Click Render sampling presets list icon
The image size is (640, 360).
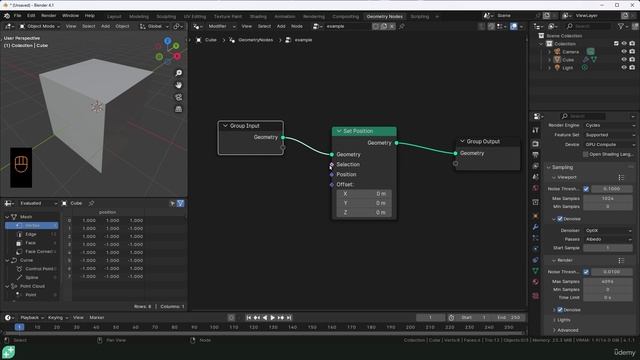621,260
